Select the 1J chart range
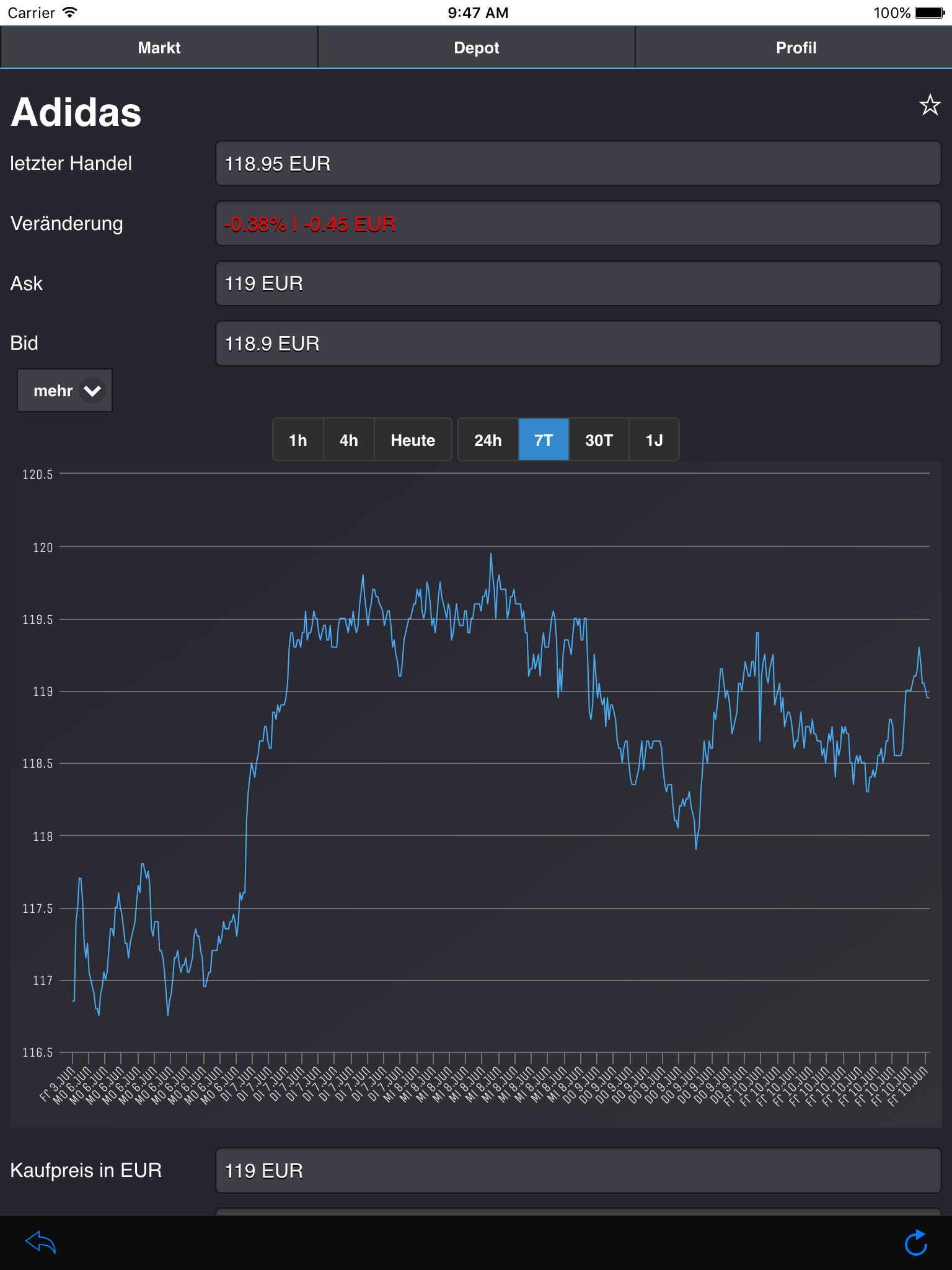 coord(654,440)
